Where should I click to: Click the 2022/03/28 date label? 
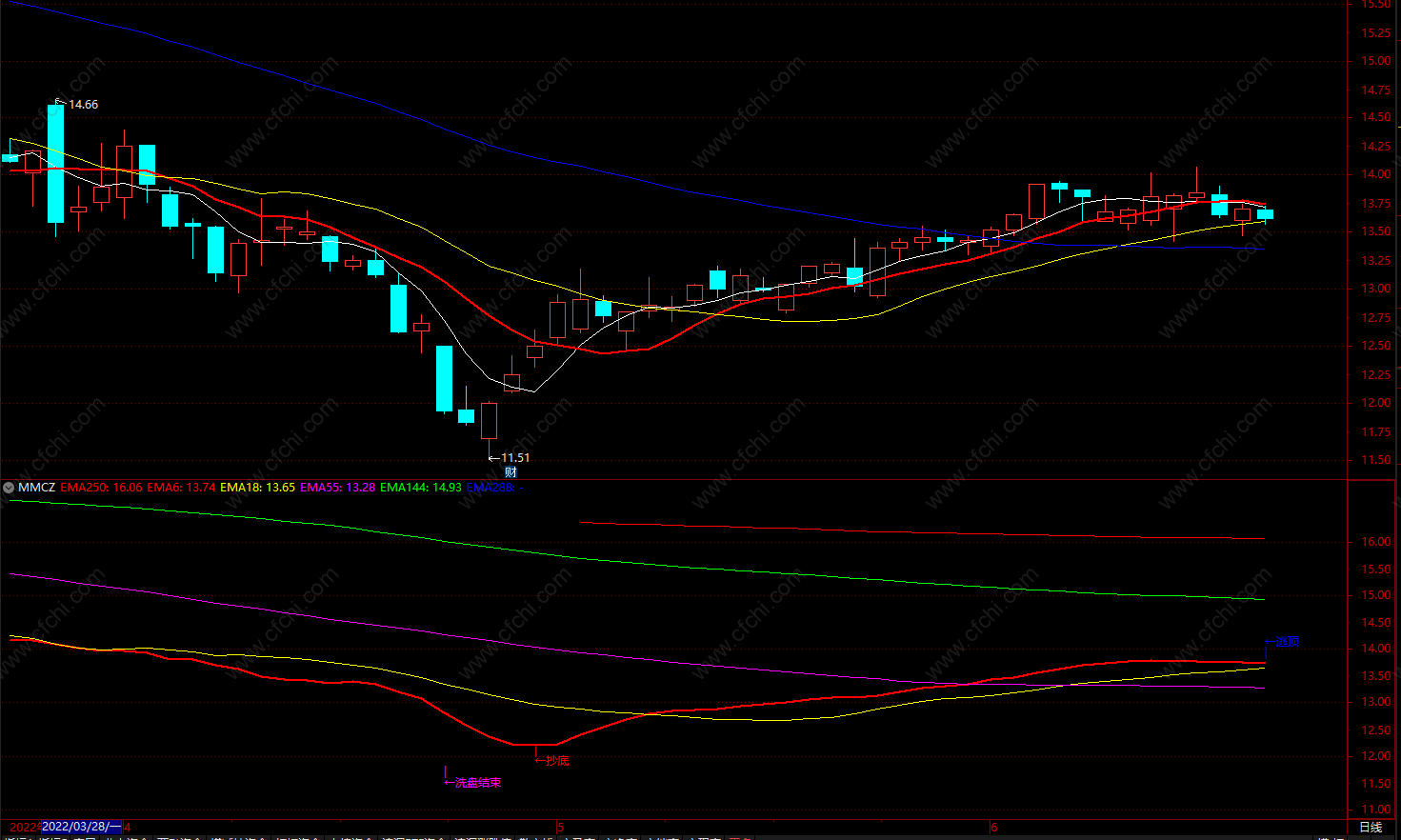click(x=81, y=827)
